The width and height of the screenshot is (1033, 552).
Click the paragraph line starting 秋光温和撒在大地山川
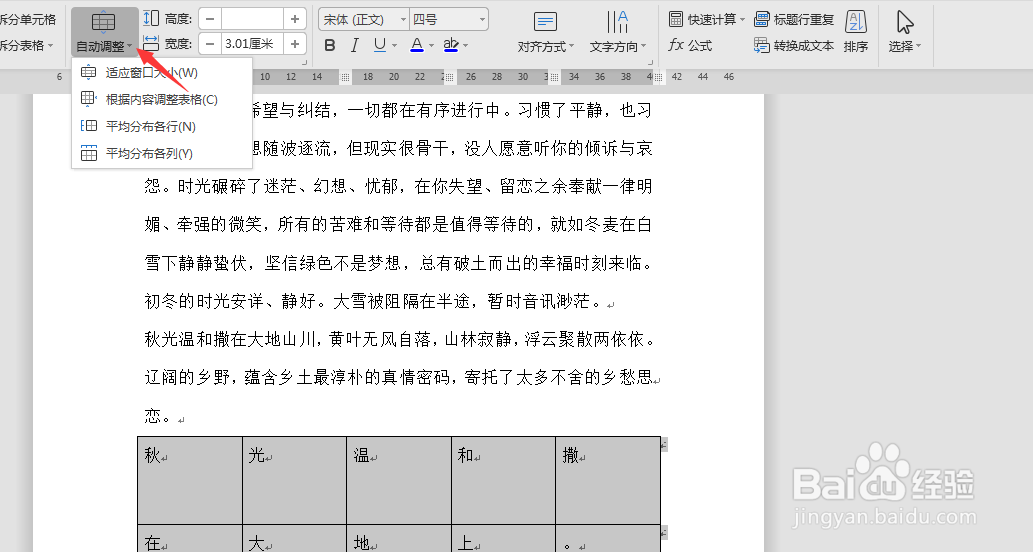pos(401,339)
